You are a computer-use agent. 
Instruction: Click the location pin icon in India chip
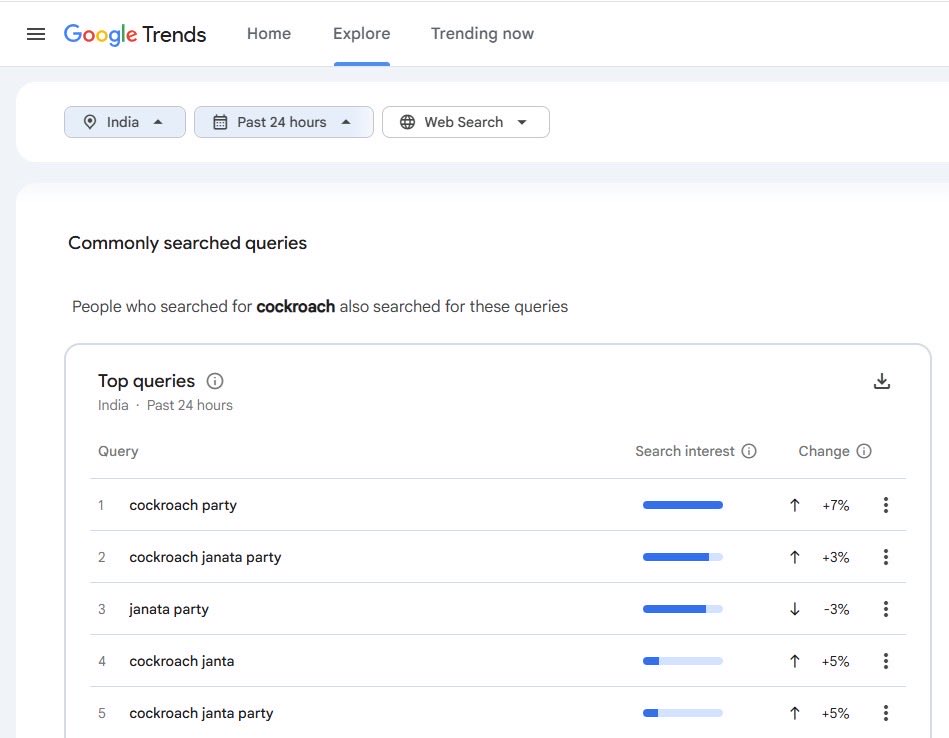pos(90,122)
